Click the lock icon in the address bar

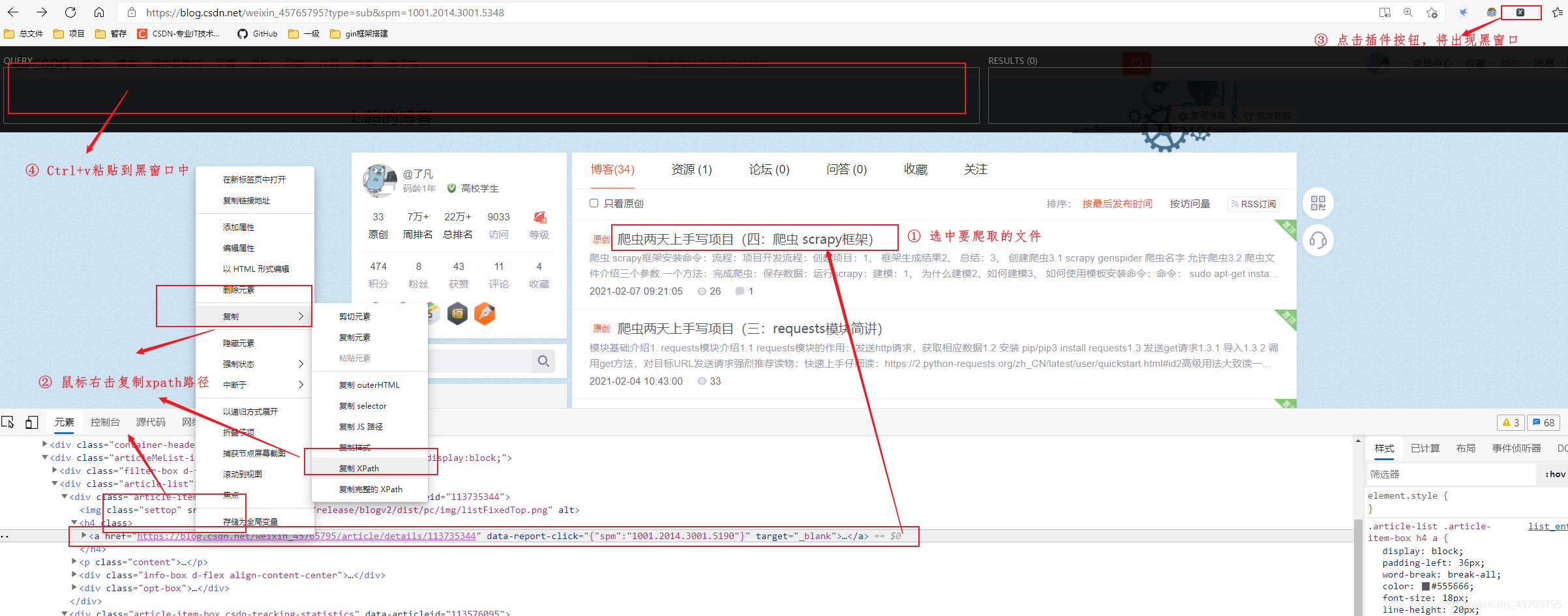point(132,12)
